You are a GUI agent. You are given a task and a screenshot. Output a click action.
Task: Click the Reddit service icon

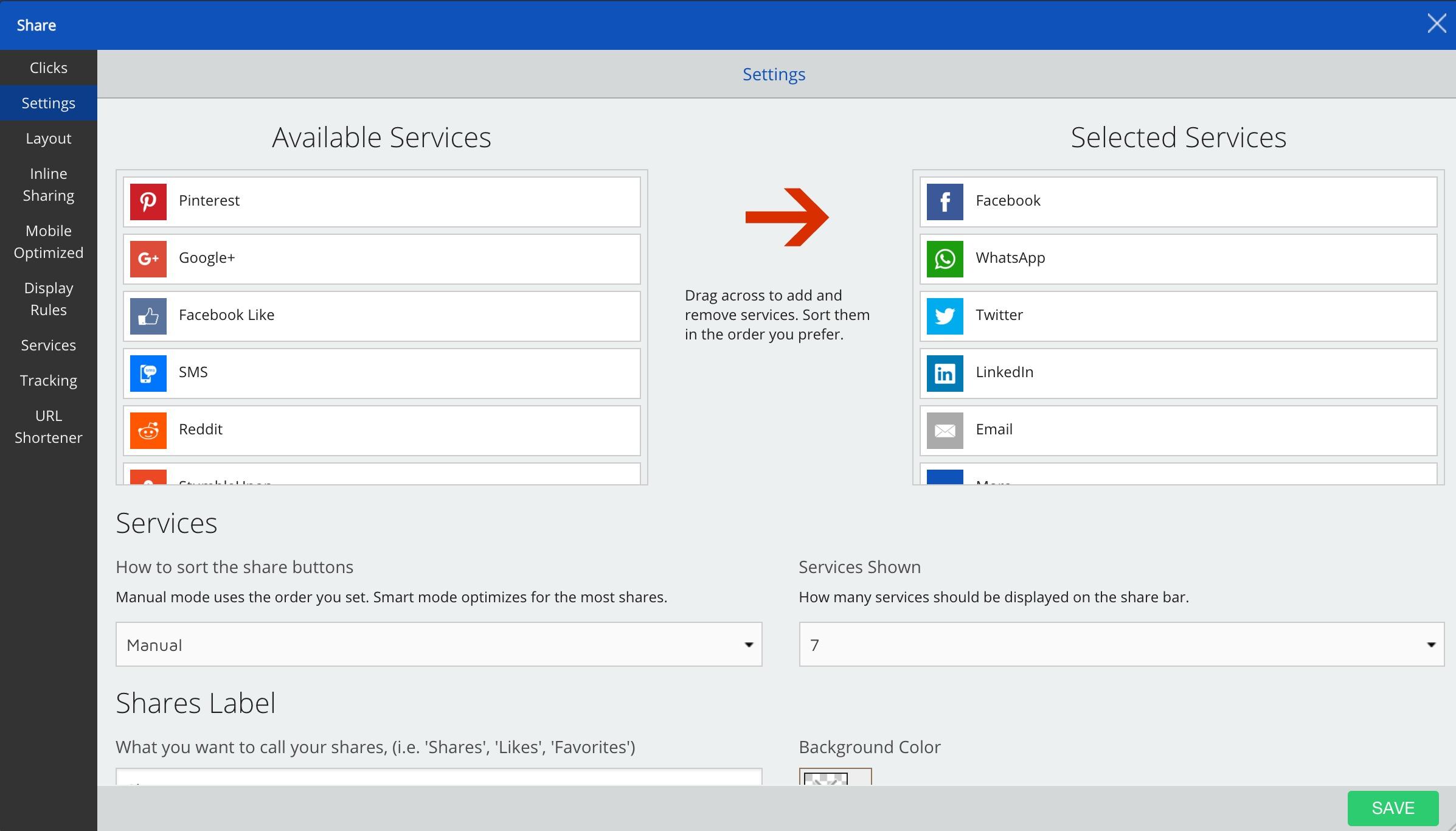click(148, 430)
